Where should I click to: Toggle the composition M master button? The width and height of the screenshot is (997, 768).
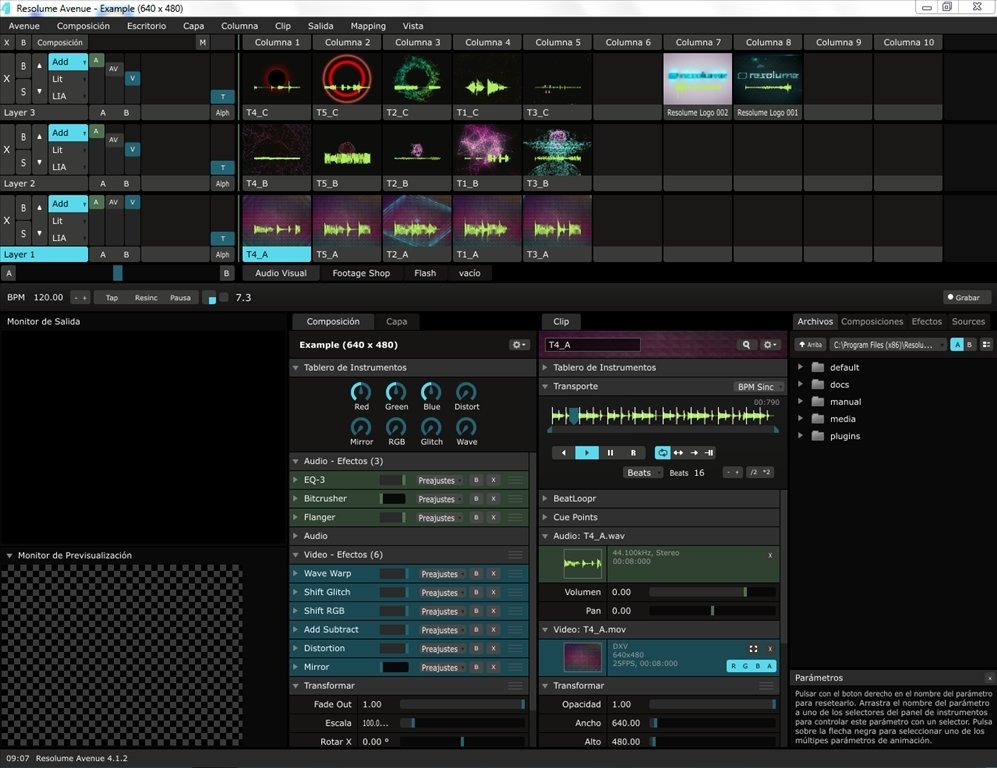point(202,43)
